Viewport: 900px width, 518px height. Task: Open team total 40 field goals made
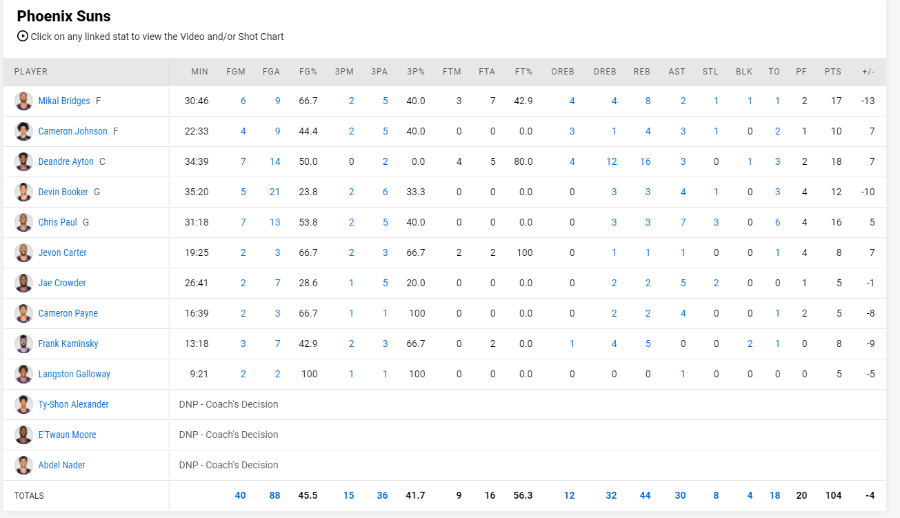[x=240, y=496]
